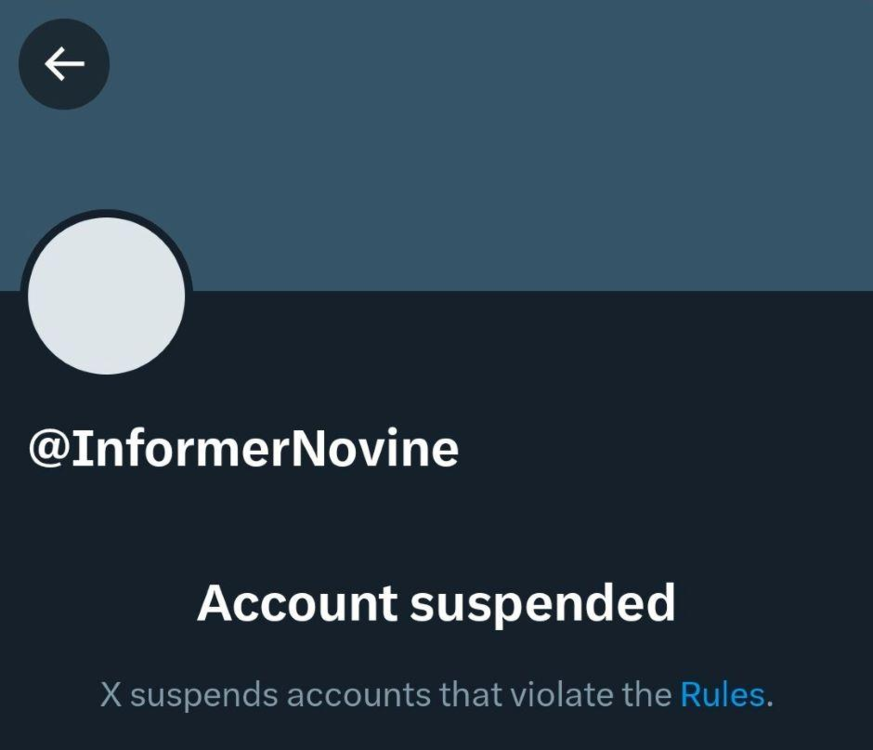Select the grey circular profile picture
Screen dimensions: 873x750
pyautogui.click(x=106, y=296)
